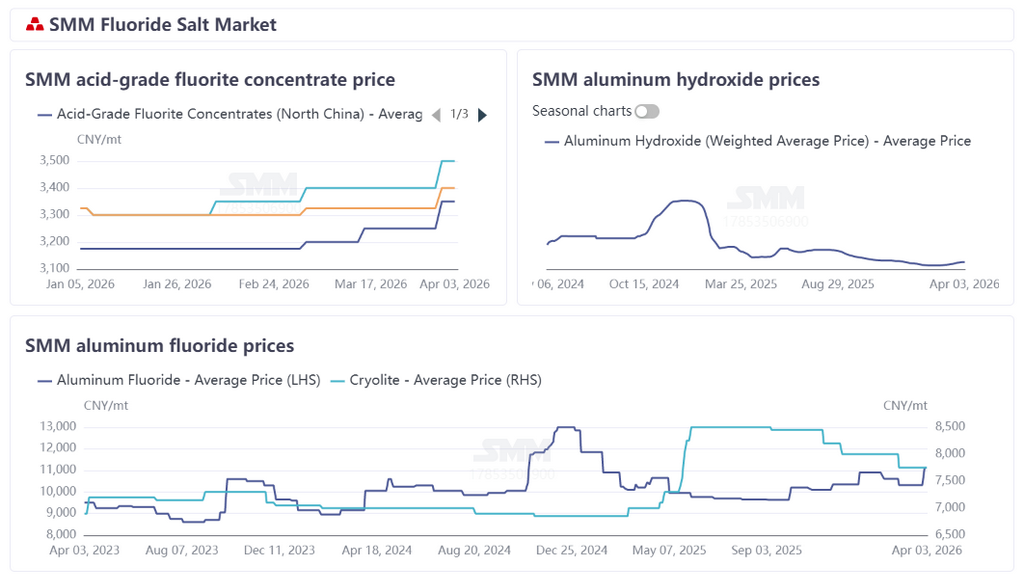Go to next legend page arrow
The width and height of the screenshot is (1024, 582).
coord(483,115)
